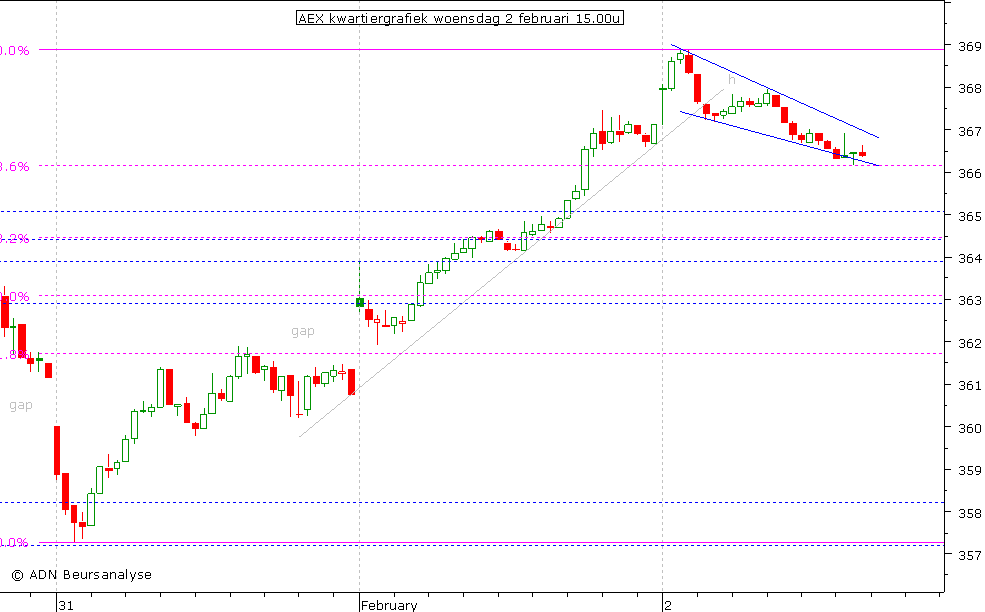Click the 361 price axis label
This screenshot has height=612, width=985.
pyautogui.click(x=970, y=385)
